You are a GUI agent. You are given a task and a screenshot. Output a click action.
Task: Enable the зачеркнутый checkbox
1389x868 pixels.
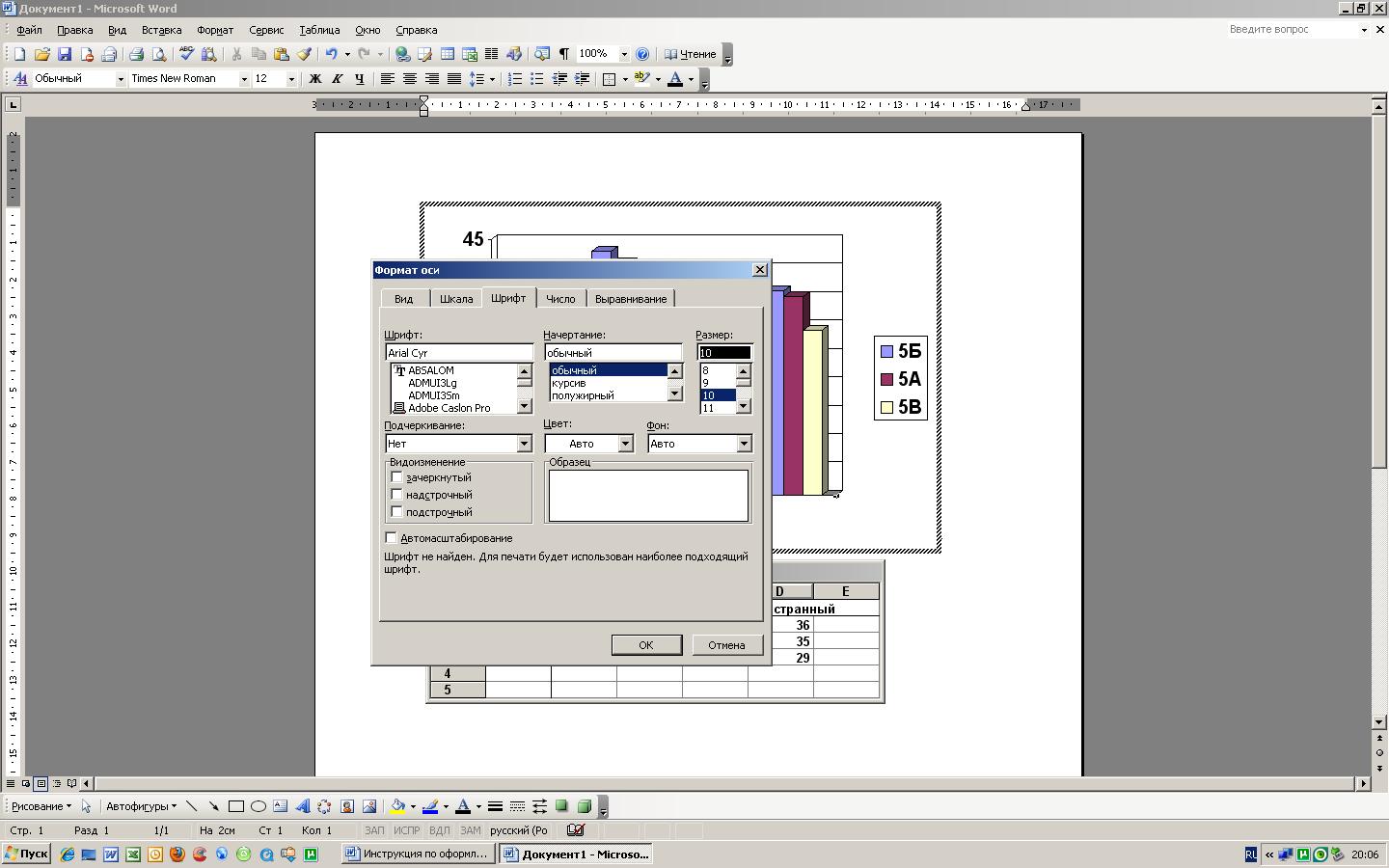pos(396,477)
